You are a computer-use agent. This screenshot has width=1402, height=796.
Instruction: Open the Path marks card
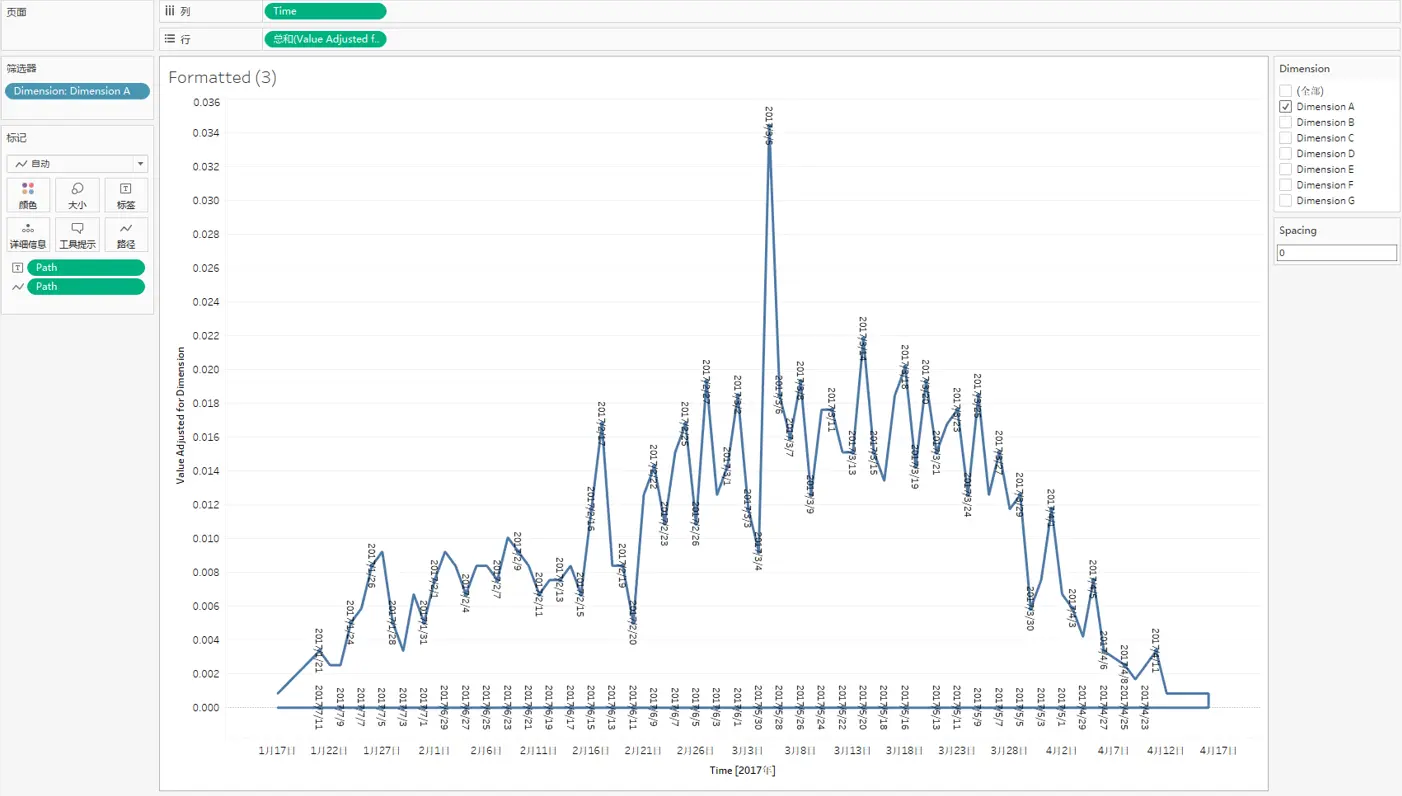point(126,235)
